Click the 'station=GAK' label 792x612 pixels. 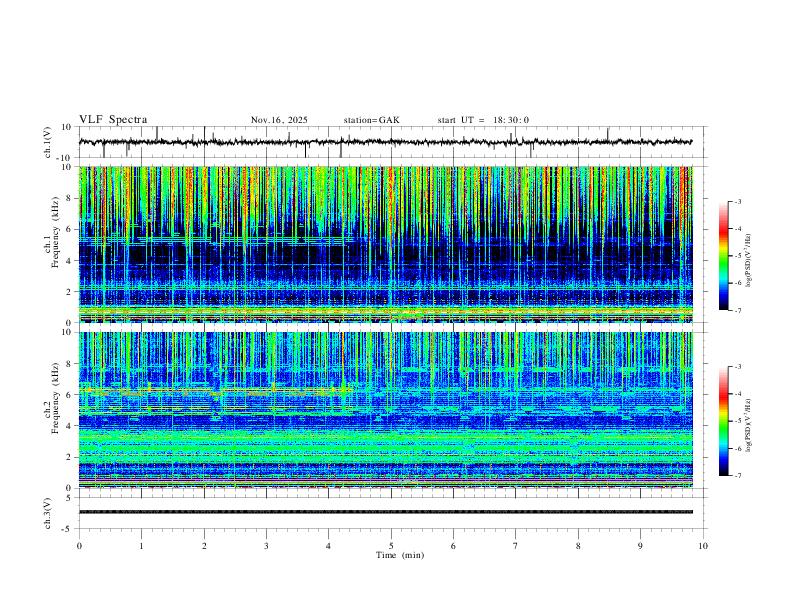pos(371,120)
